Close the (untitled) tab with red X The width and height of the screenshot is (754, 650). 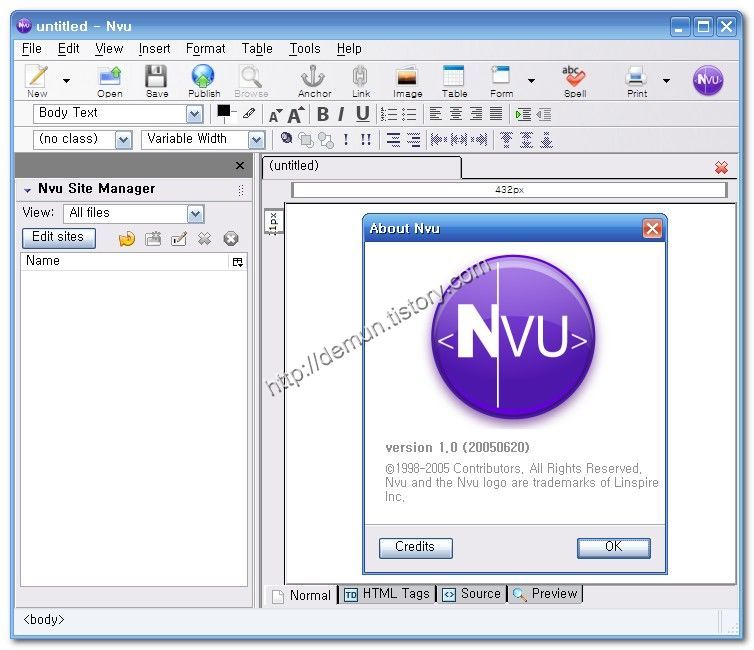coord(721,167)
